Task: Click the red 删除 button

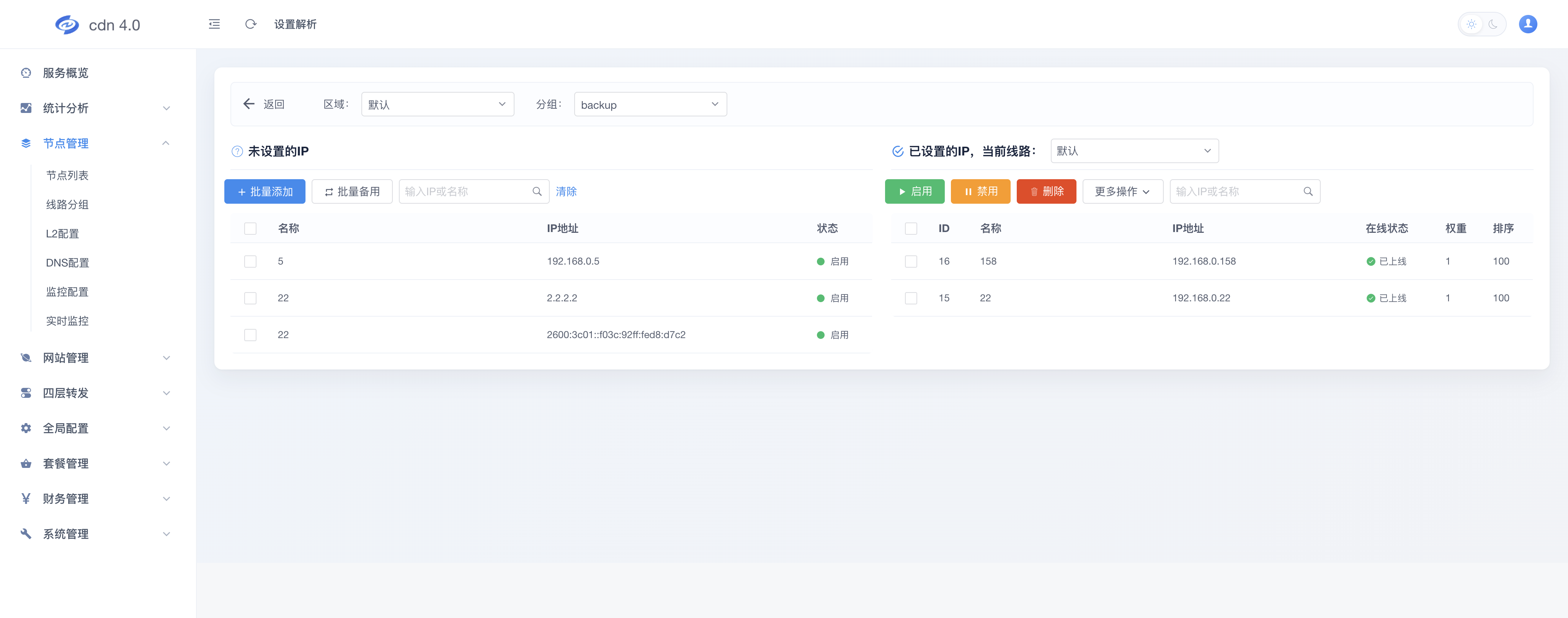Action: [1046, 192]
